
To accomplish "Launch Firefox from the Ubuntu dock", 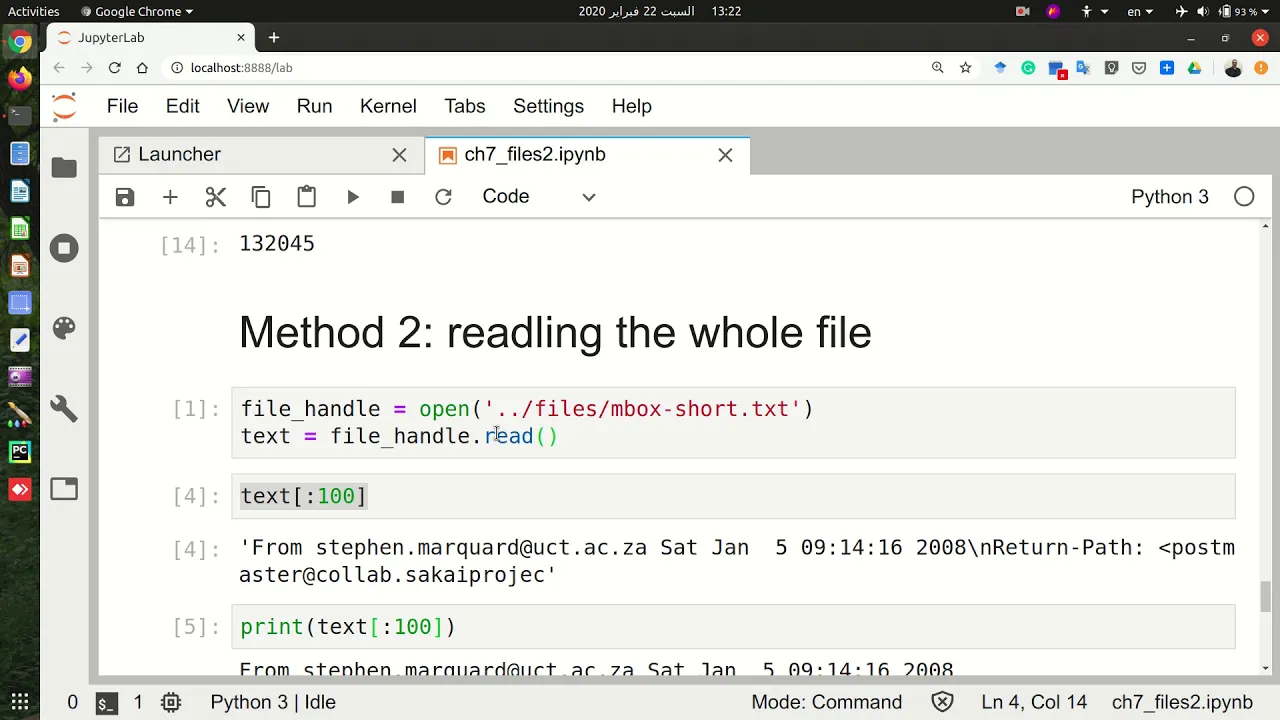I will pyautogui.click(x=20, y=78).
